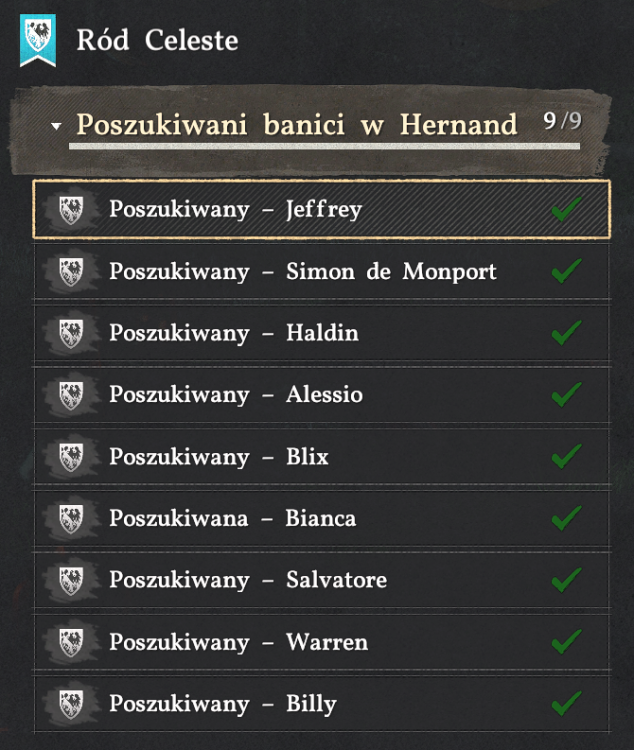
Task: Click green checkmark on Billy row
Action: (567, 703)
